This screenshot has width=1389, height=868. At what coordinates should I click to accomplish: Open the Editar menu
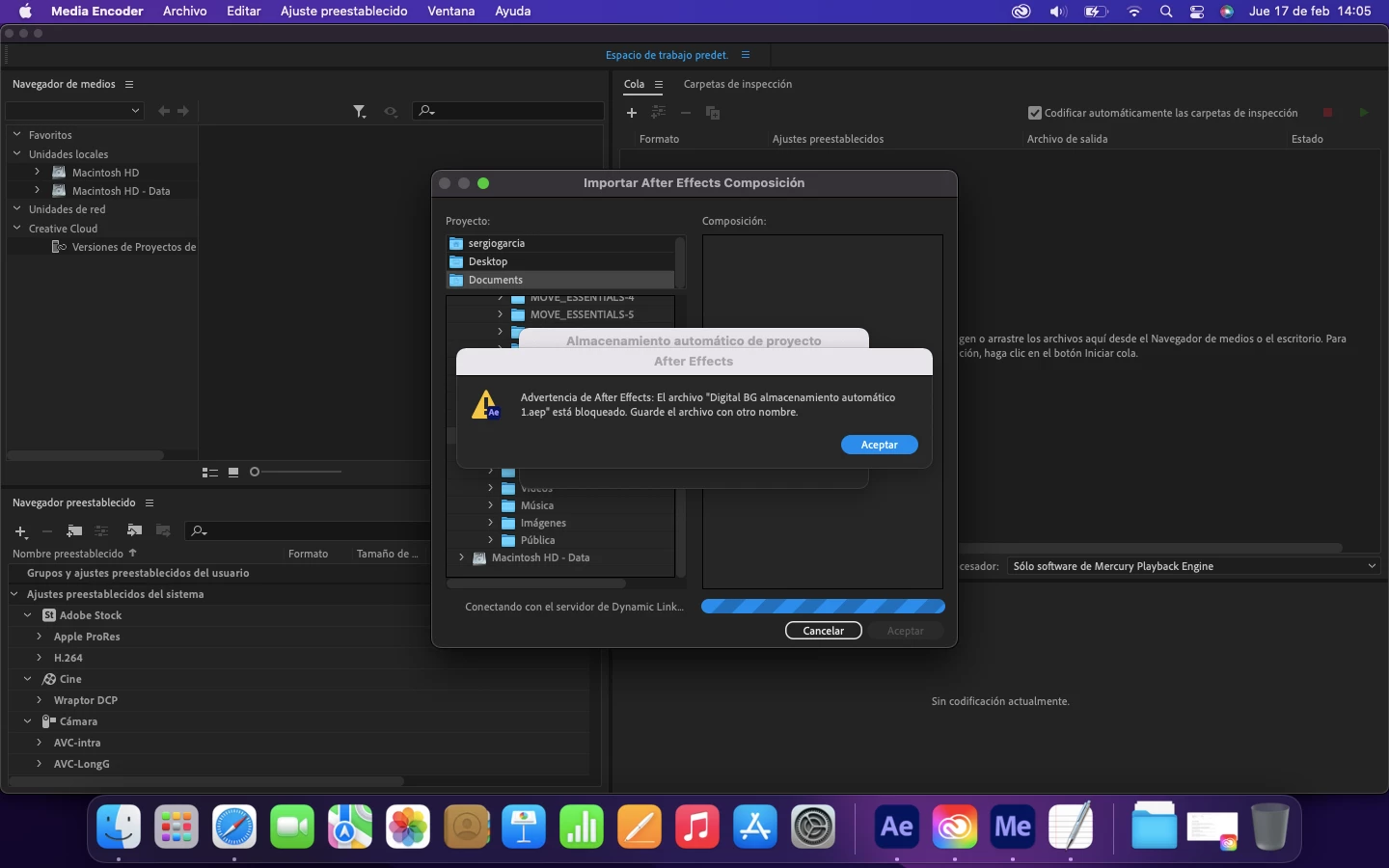click(x=244, y=12)
